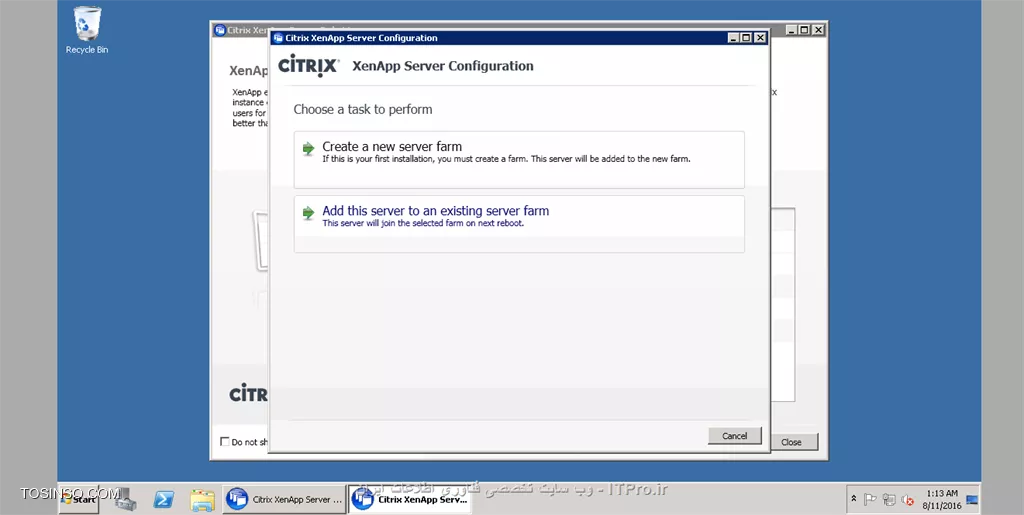Open Windows Explorer from the taskbar
The width and height of the screenshot is (1024, 515).
coord(202,500)
